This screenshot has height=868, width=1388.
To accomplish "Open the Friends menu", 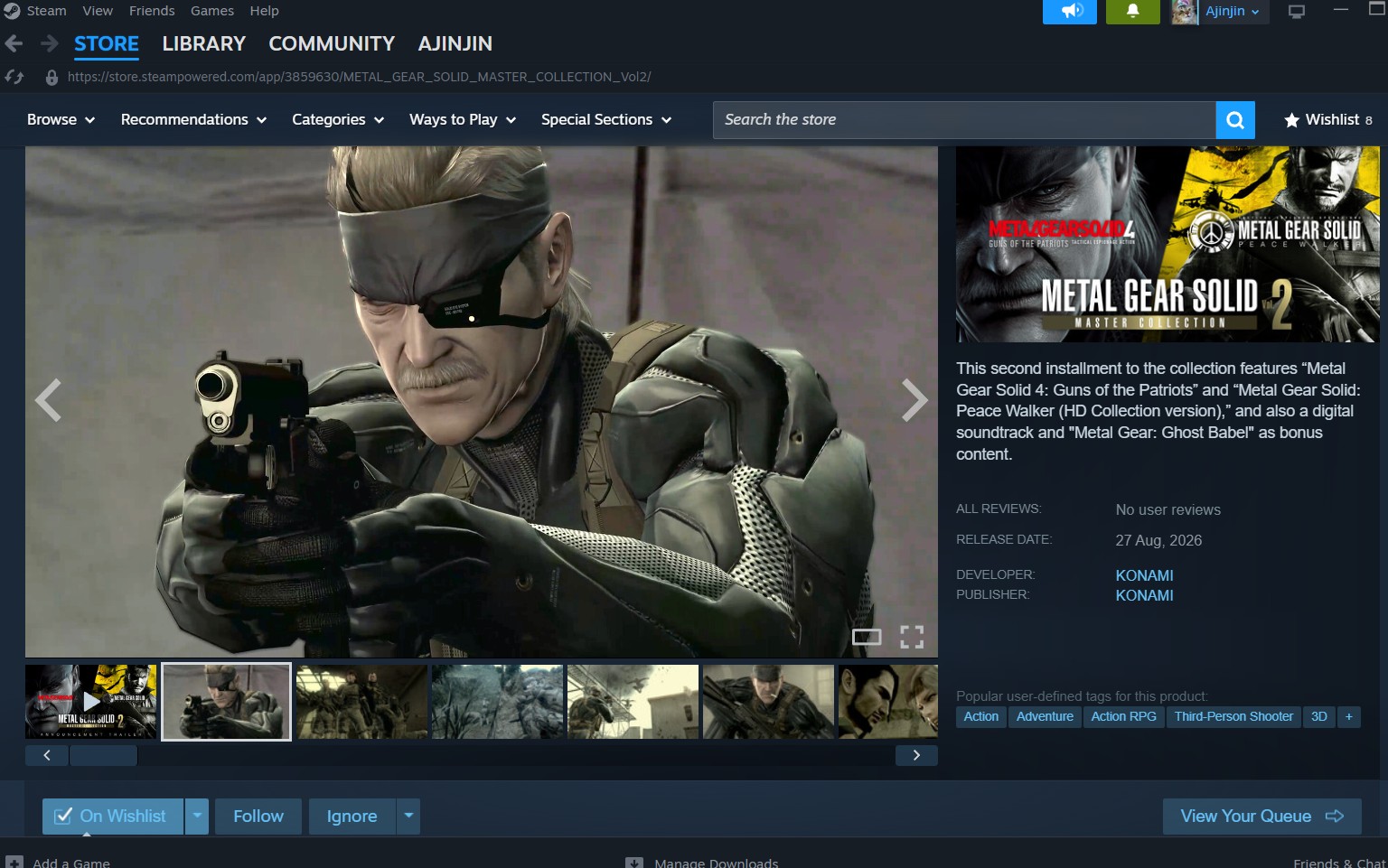I will coord(152,11).
